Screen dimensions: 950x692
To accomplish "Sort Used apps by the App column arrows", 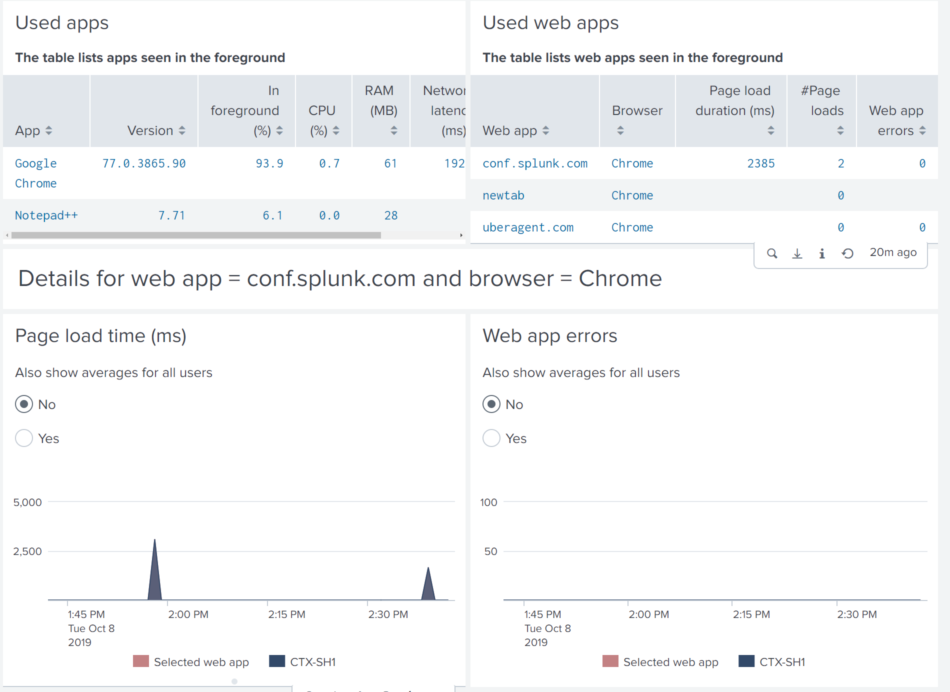I will tap(49, 131).
